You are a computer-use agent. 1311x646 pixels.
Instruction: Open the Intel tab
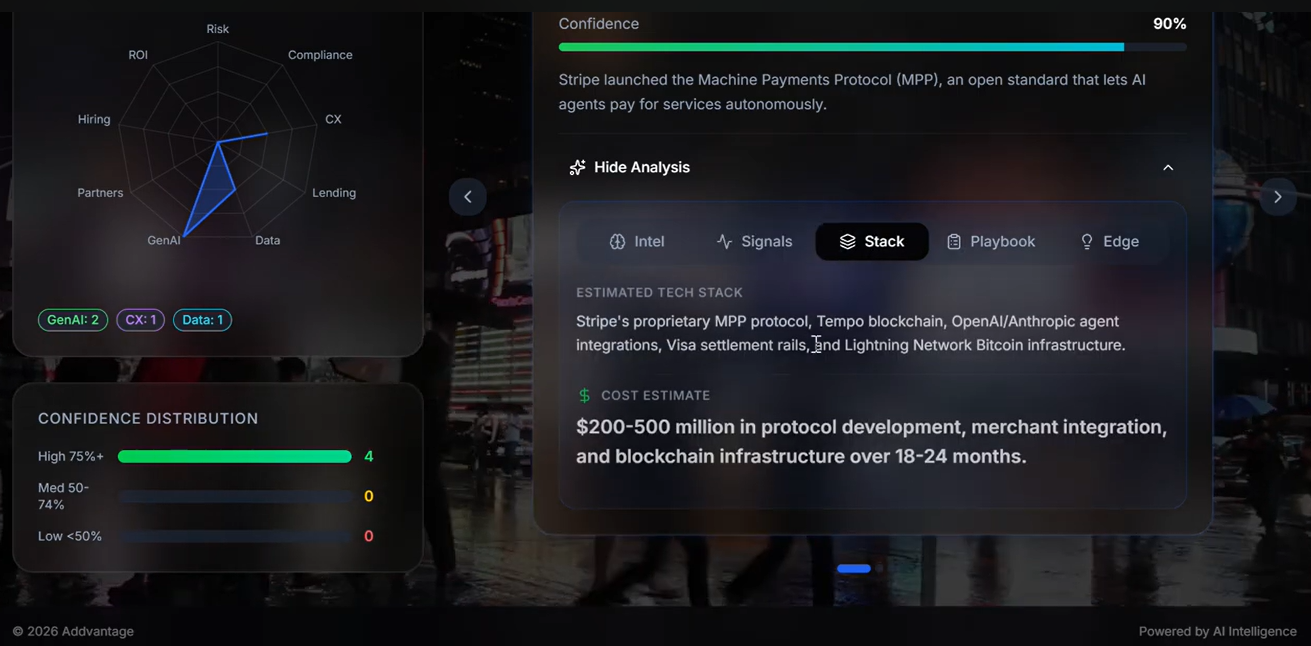637,241
